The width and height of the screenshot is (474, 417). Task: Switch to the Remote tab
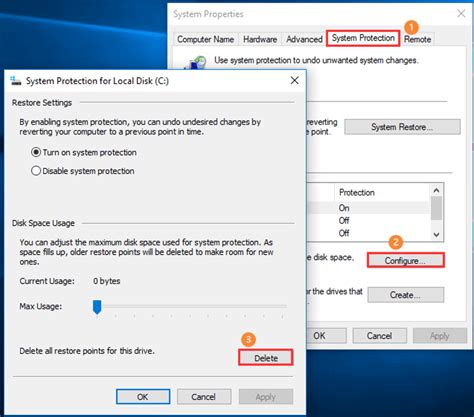(417, 39)
